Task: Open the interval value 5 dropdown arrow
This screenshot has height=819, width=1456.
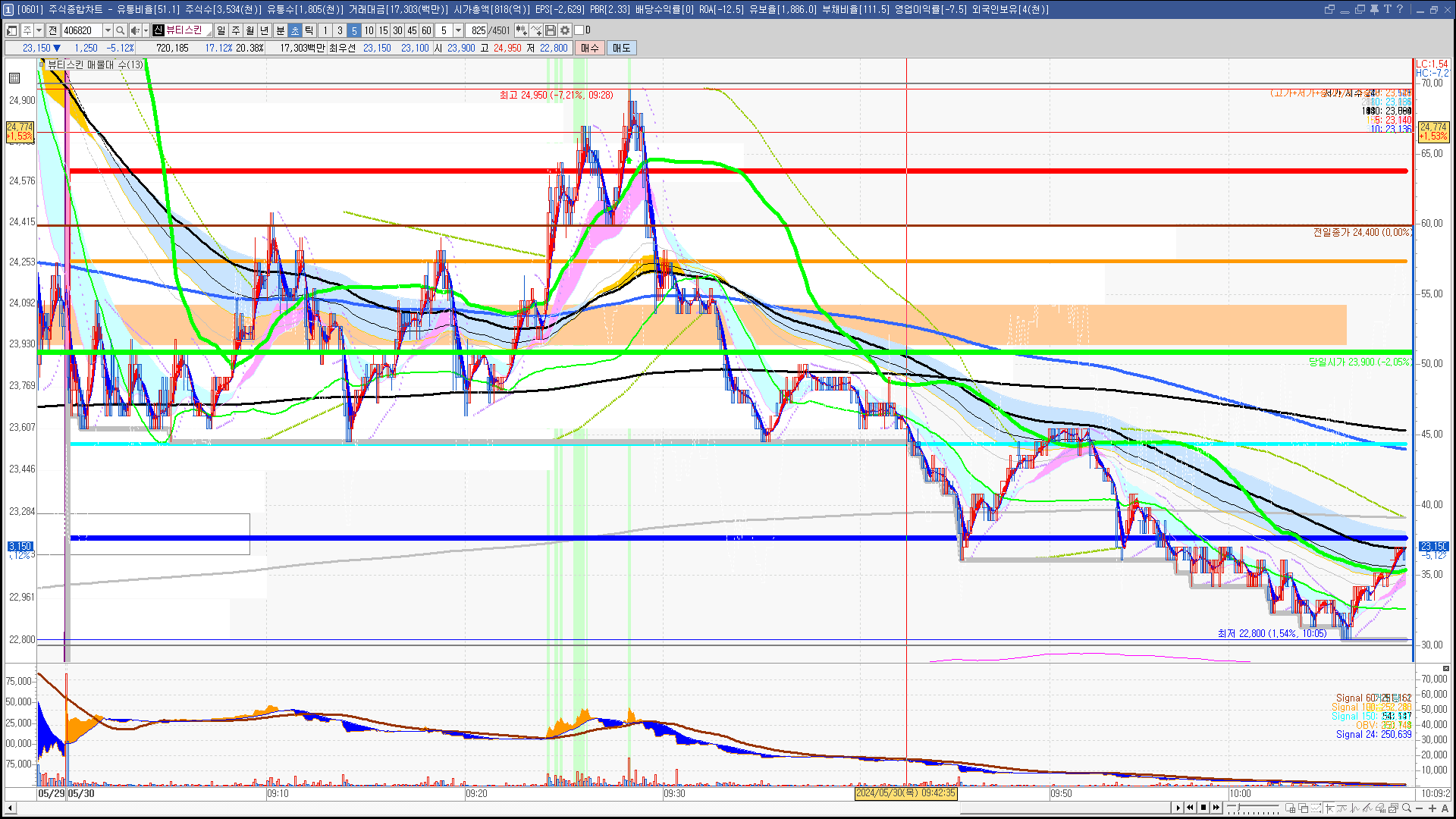Action: (458, 30)
